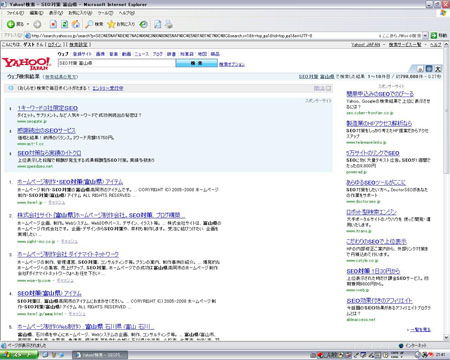This screenshot has height=360, width=450.
Task: Select the large (大) font size icon
Action: point(438,69)
